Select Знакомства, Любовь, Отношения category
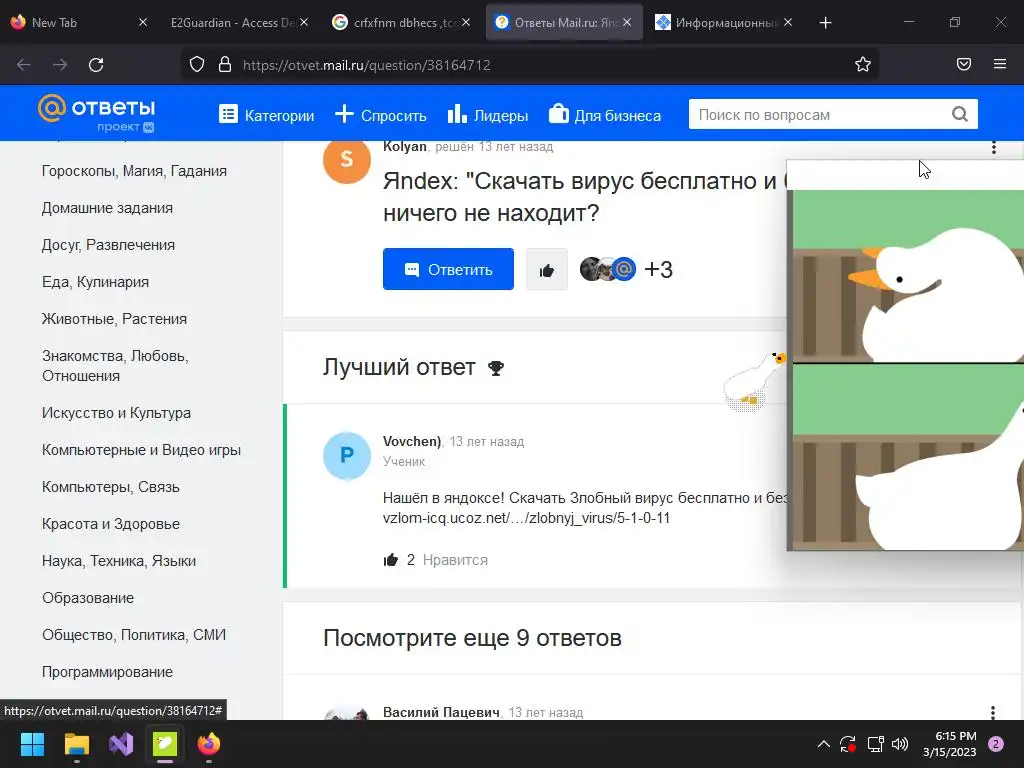1024x768 pixels. pos(116,366)
